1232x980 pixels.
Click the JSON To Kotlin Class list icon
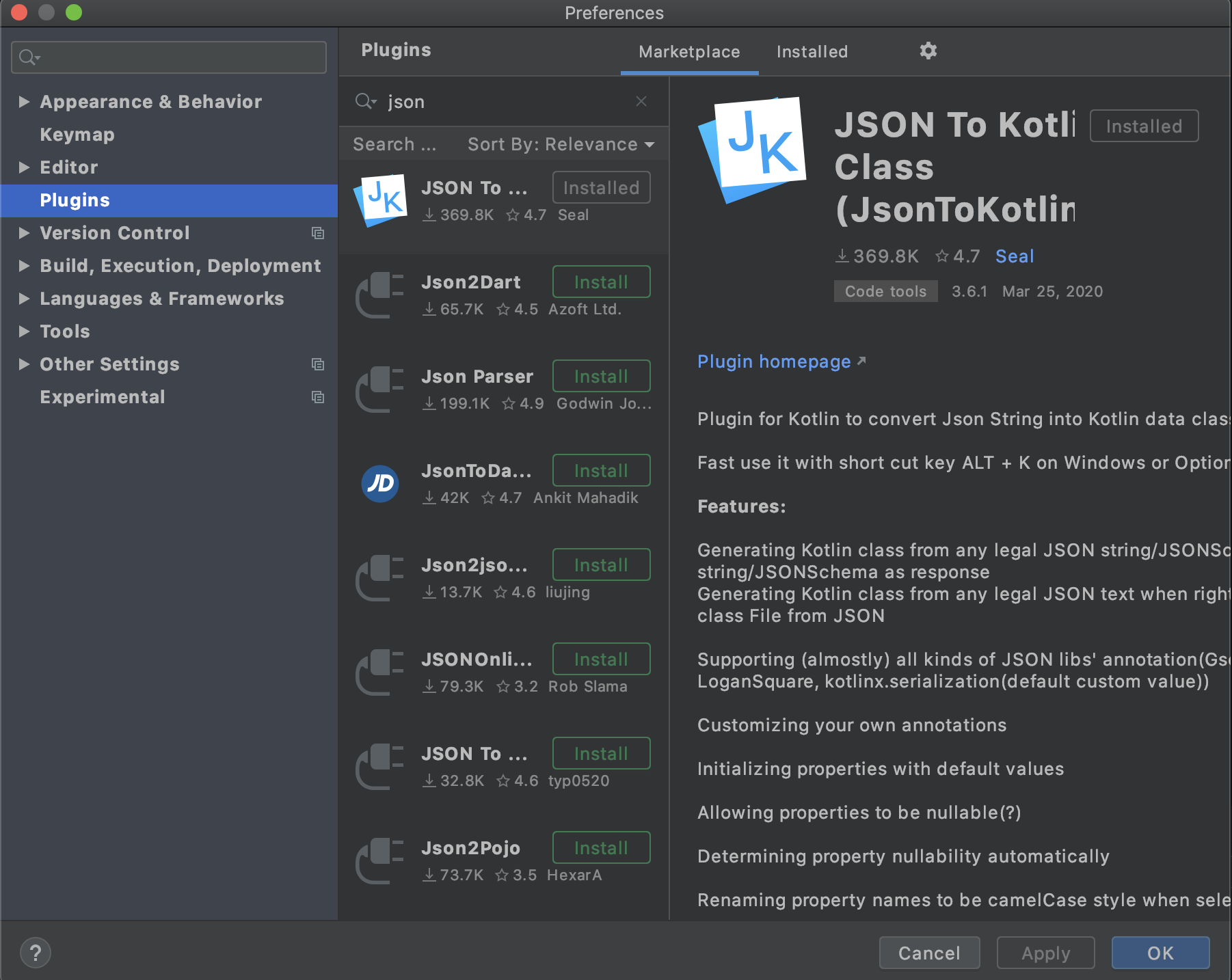click(x=380, y=200)
